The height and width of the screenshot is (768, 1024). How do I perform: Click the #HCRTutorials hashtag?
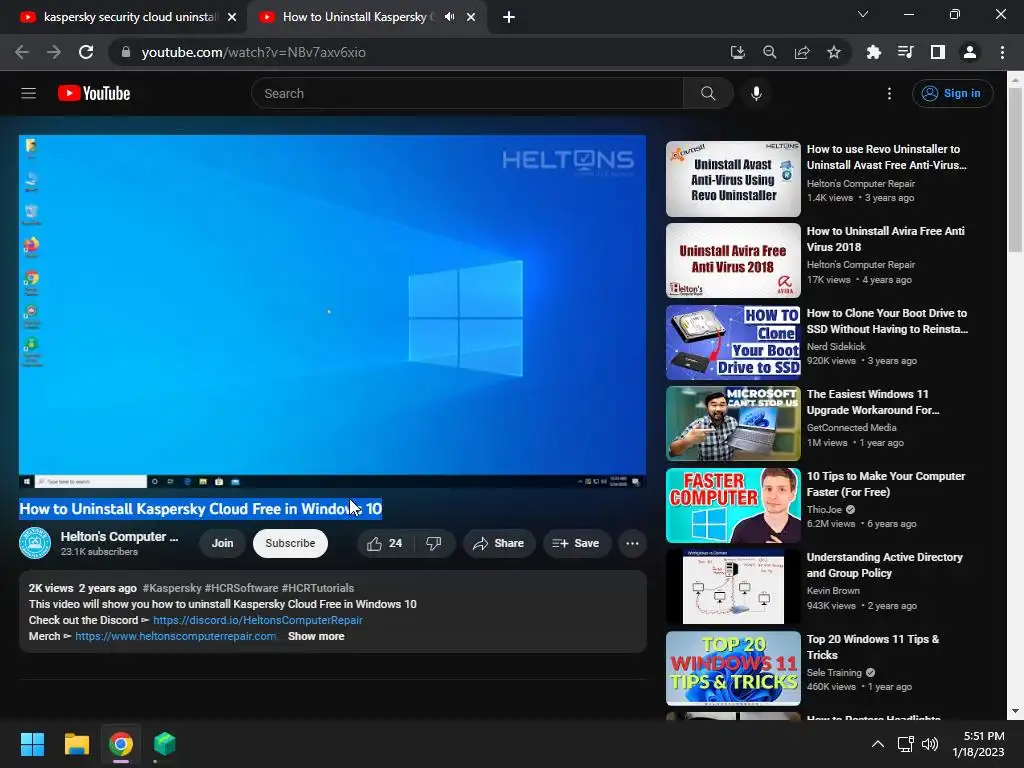click(318, 588)
